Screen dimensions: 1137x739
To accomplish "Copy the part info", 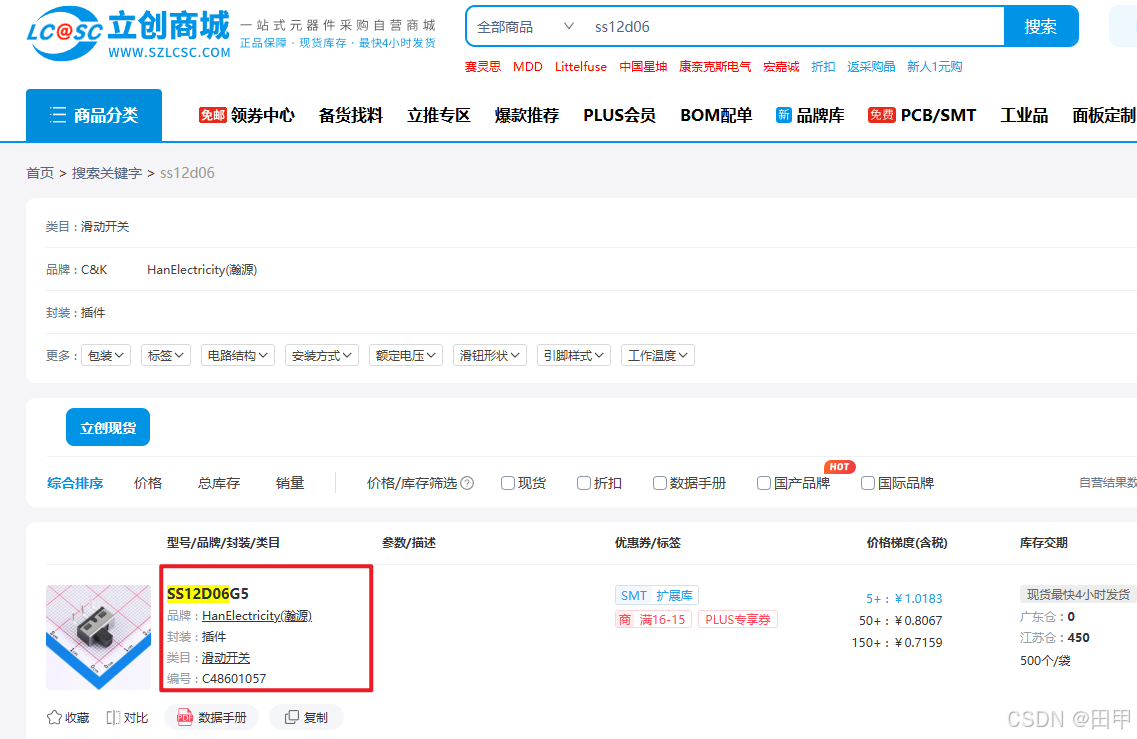I will 306,717.
